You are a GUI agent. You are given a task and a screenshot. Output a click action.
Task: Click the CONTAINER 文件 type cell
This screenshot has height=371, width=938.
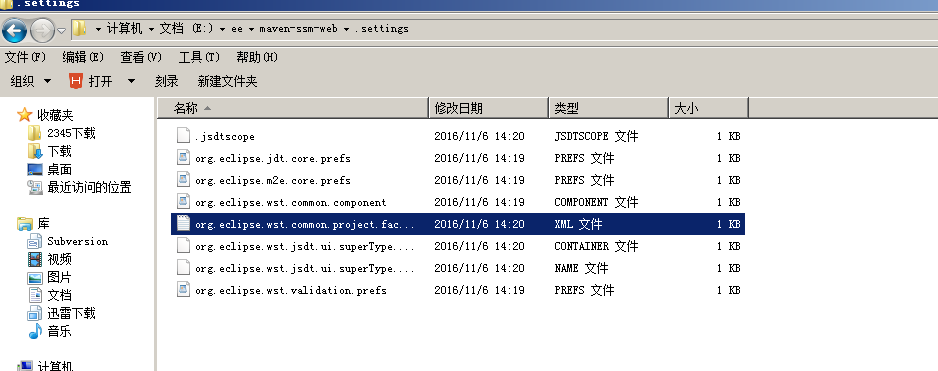pyautogui.click(x=596, y=246)
